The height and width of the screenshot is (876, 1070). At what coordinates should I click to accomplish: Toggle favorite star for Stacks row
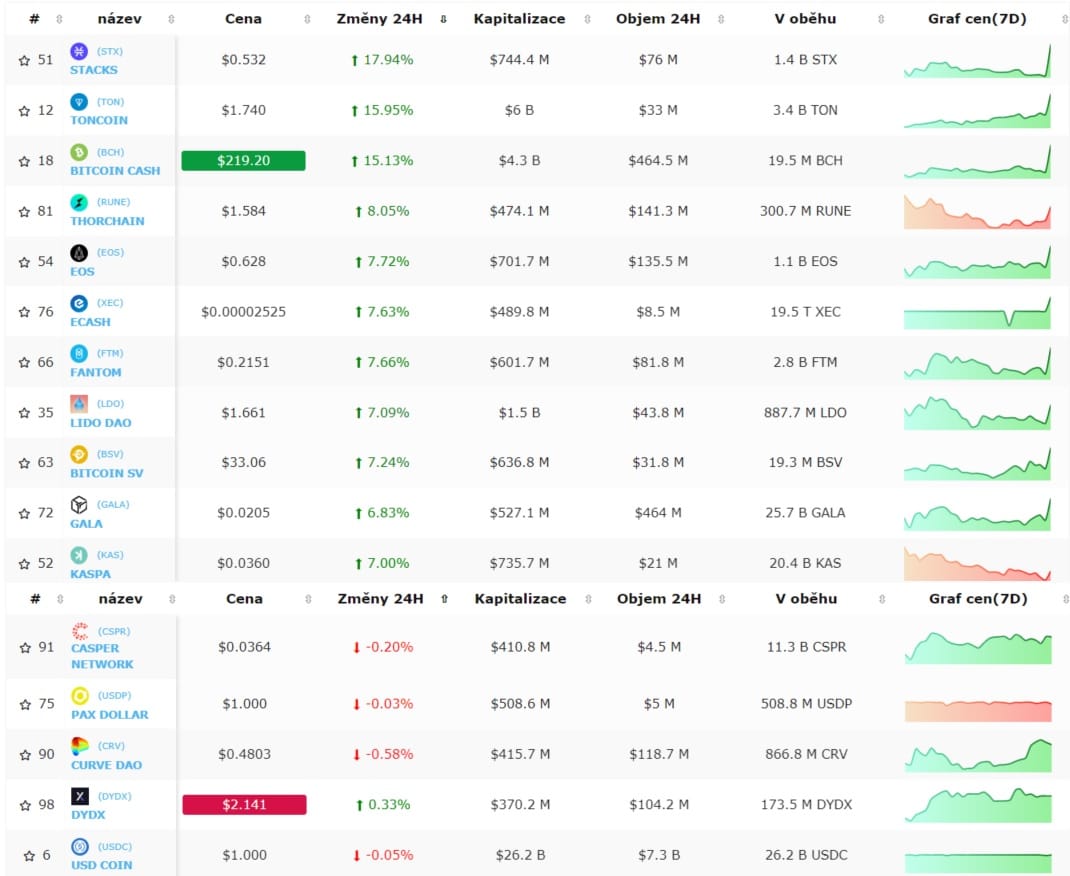click(x=24, y=60)
